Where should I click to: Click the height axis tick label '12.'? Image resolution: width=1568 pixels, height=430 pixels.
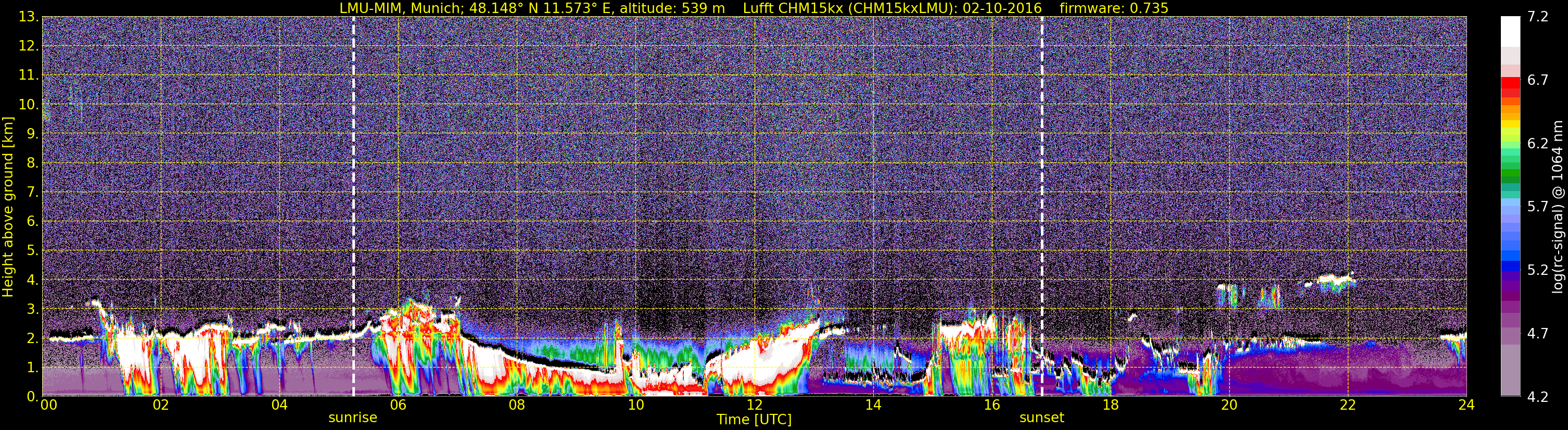point(29,46)
